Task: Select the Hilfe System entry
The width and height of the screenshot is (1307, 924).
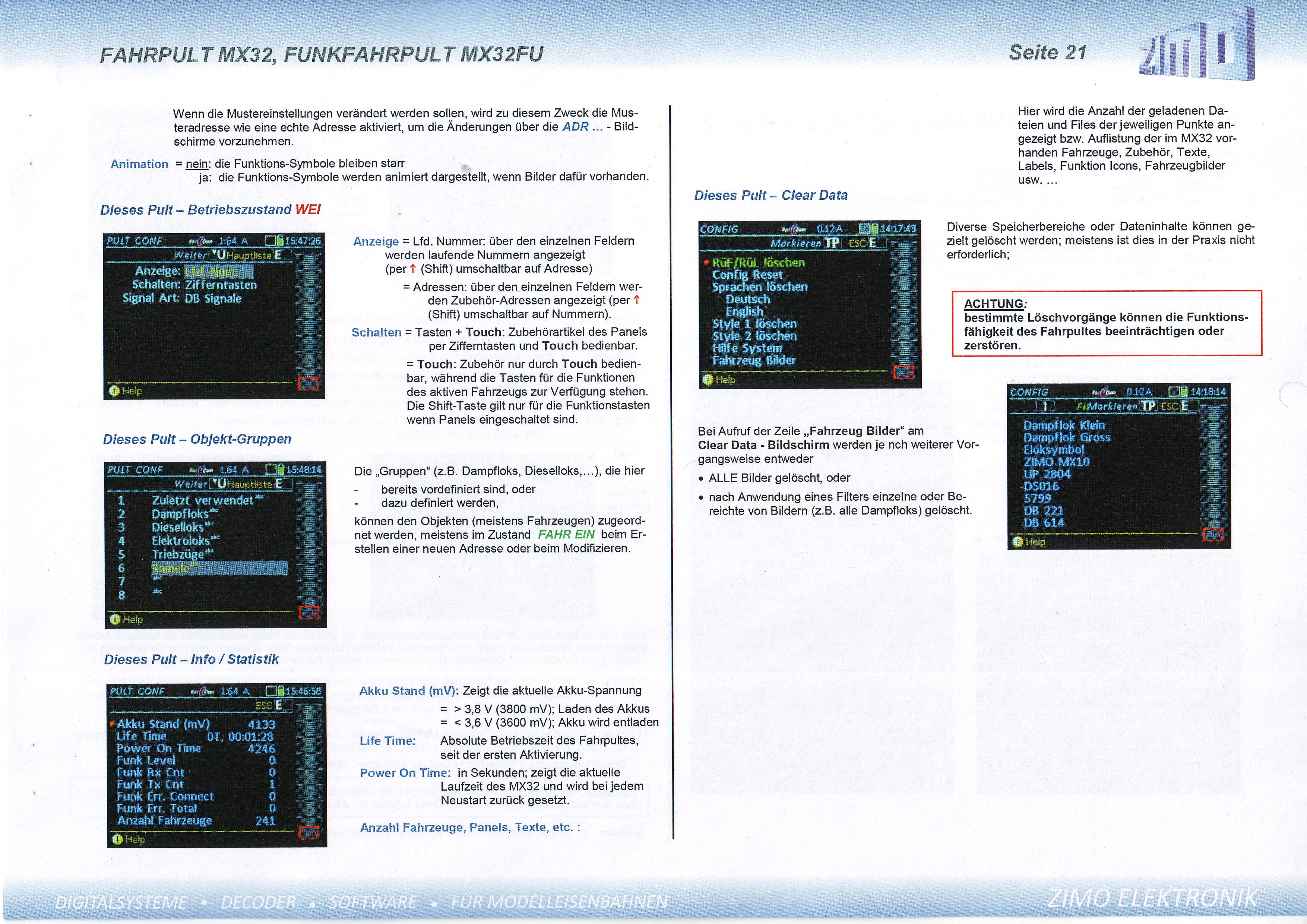Action: tap(747, 348)
